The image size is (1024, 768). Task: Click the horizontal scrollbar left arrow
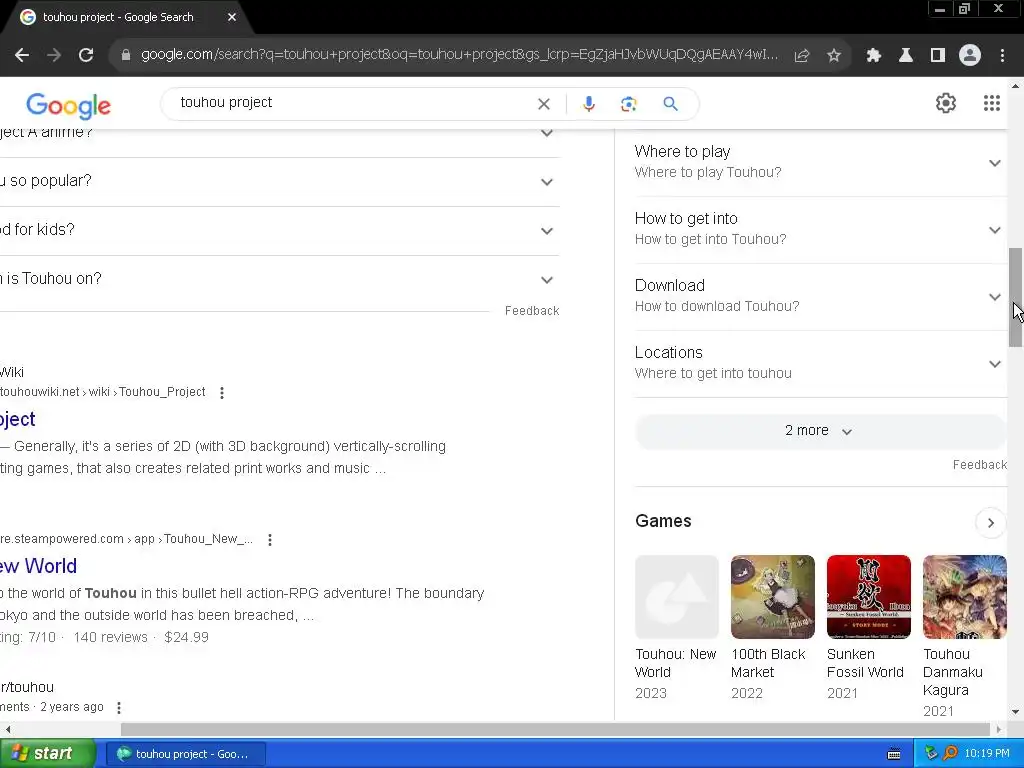[x=7, y=729]
